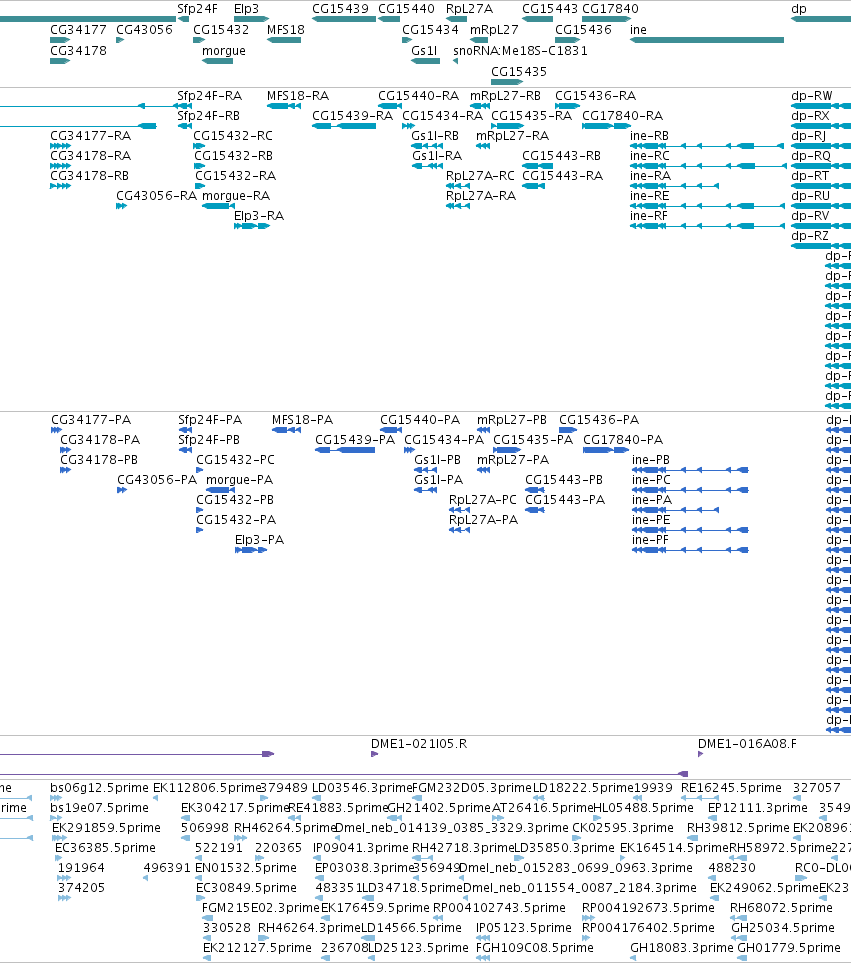Screen dimensions: 851x963
Task: Click the CG15435 gene label
Action: click(519, 71)
